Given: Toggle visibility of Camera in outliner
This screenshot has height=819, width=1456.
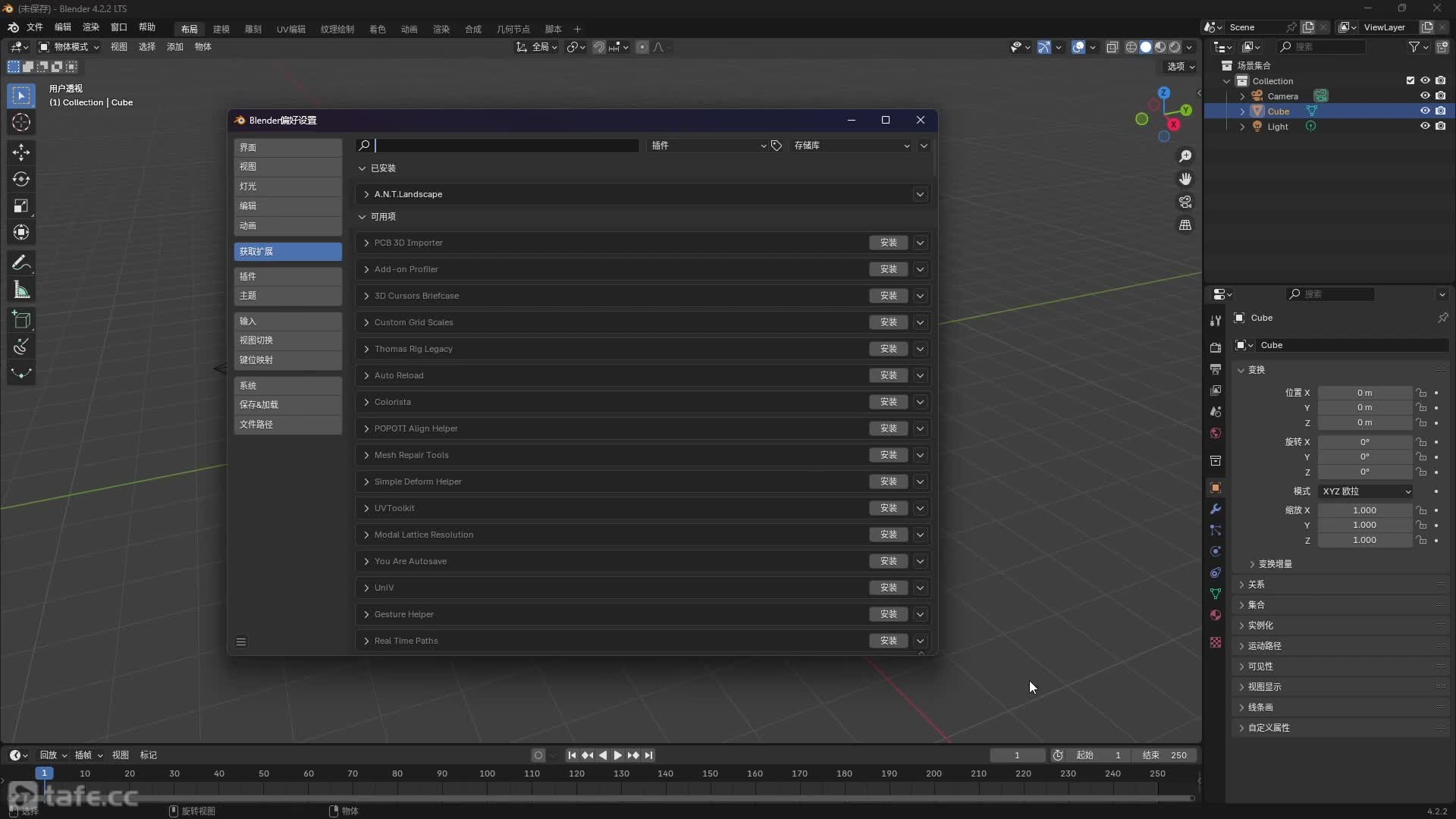Looking at the screenshot, I should coord(1425,96).
